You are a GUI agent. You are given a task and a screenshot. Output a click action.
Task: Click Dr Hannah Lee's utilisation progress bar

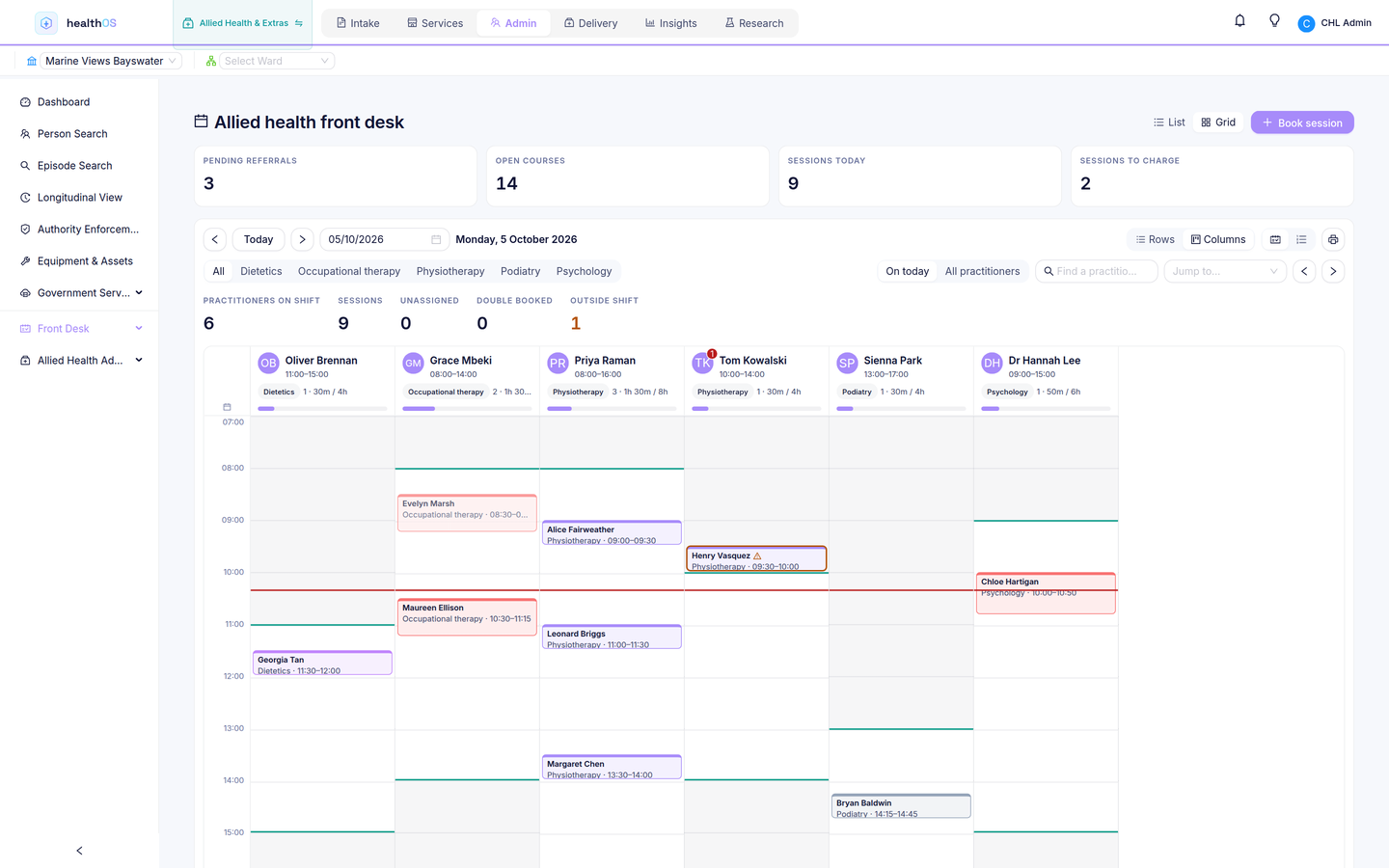tap(1046, 409)
